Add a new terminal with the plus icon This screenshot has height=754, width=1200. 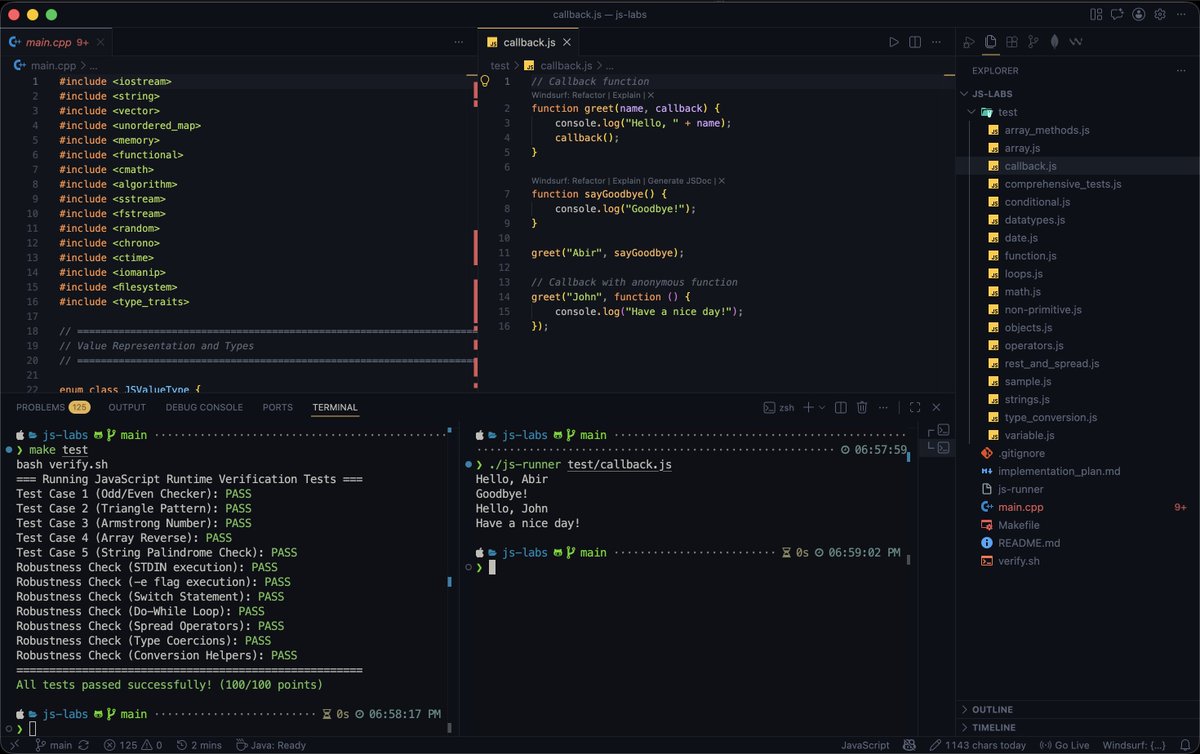click(808, 407)
